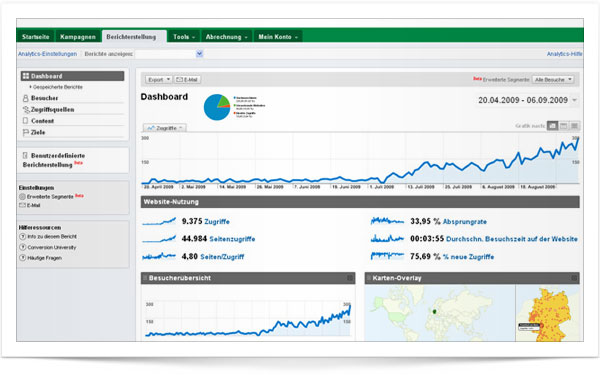
Task: Open the Abrechnung menu
Action: tap(226, 37)
